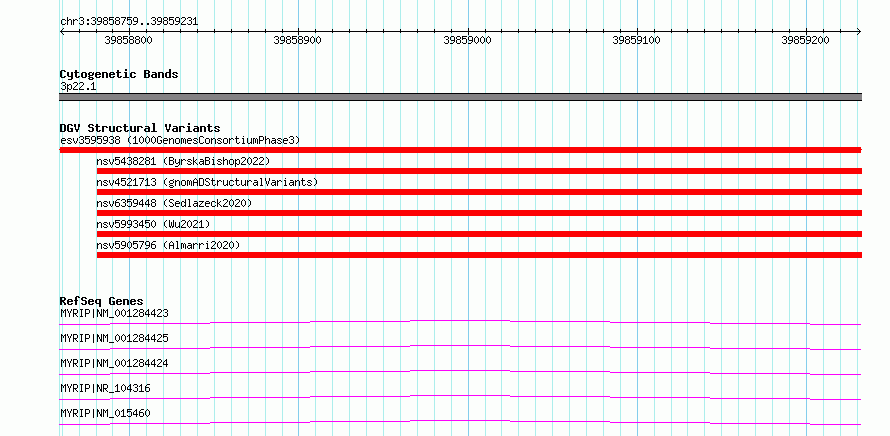Click the 39859200 ruler tick label

[x=805, y=40]
